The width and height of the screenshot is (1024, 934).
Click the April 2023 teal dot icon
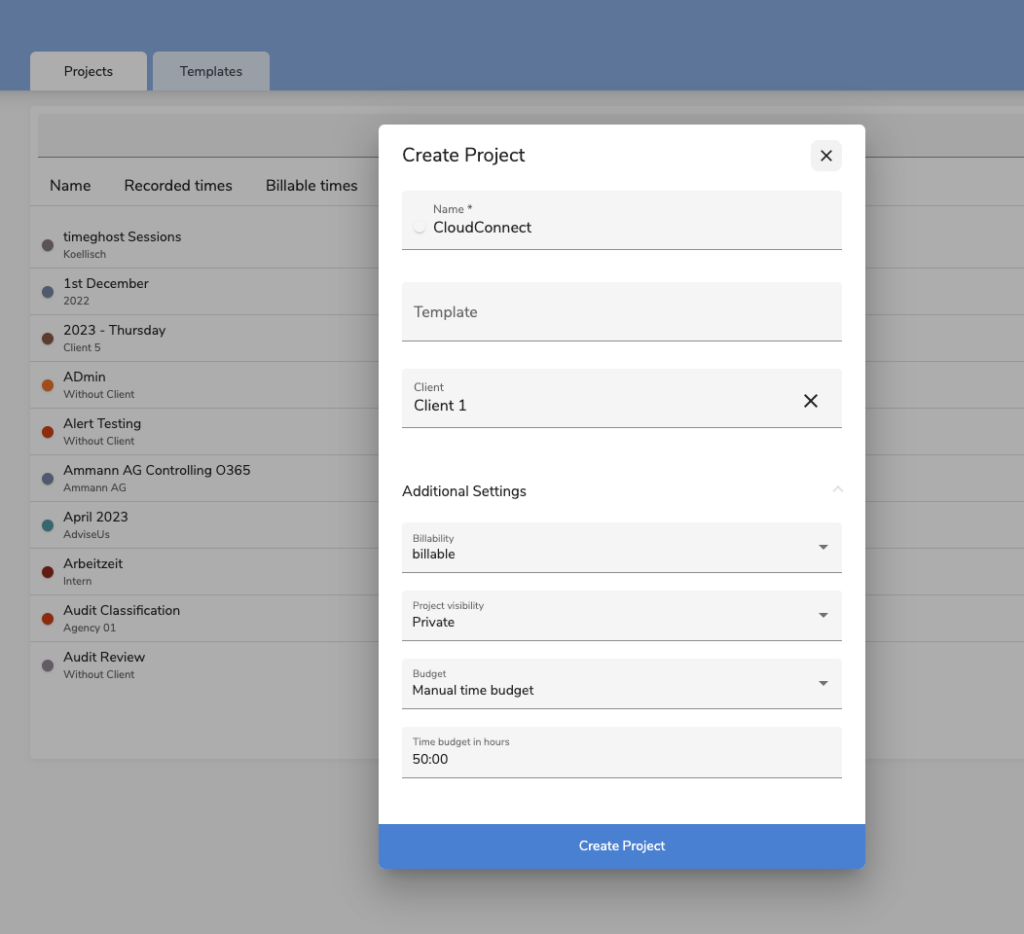coord(47,525)
